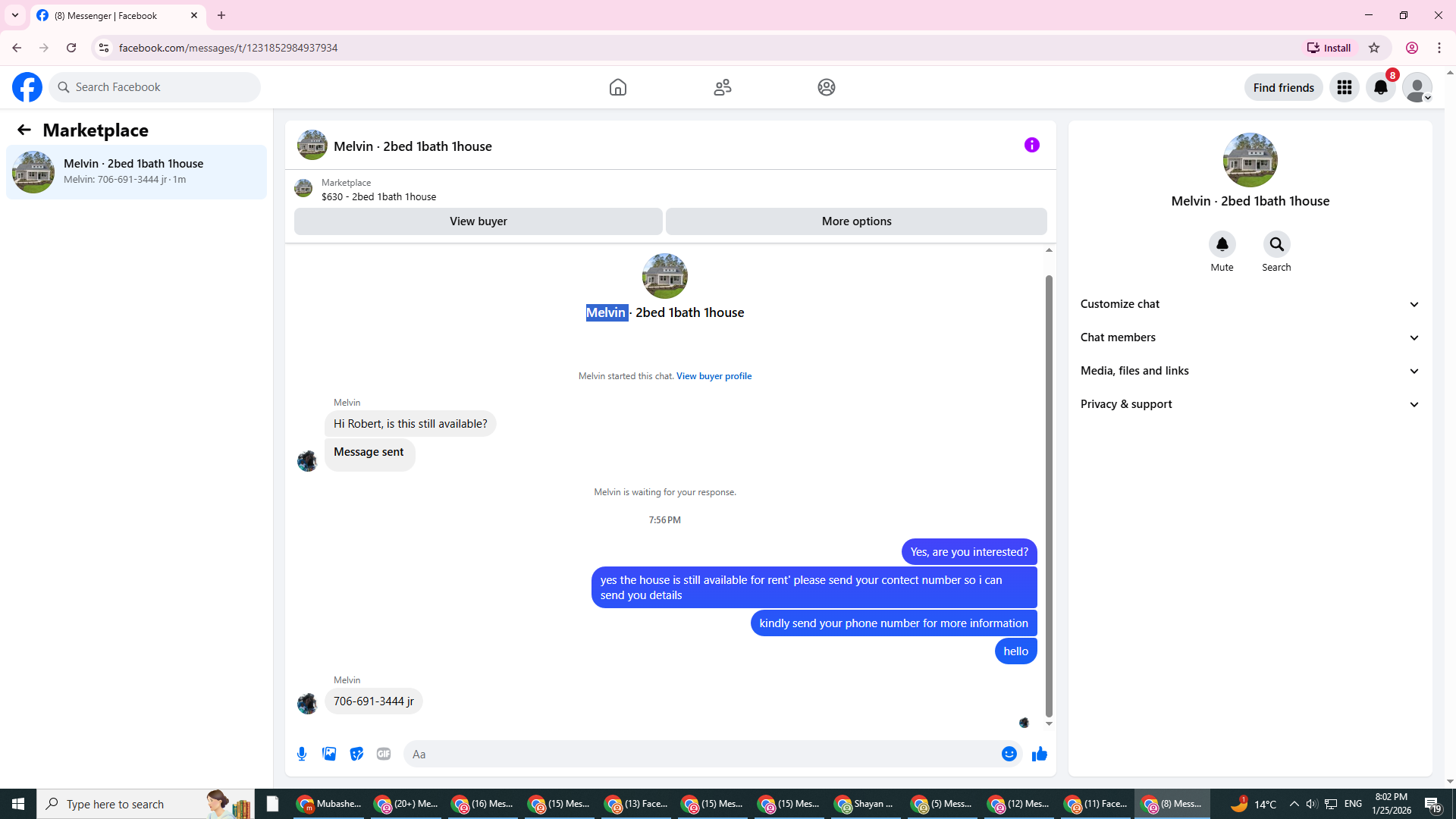Click the chat scrollbar up arrow
This screenshot has height=819, width=1456.
1049,250
